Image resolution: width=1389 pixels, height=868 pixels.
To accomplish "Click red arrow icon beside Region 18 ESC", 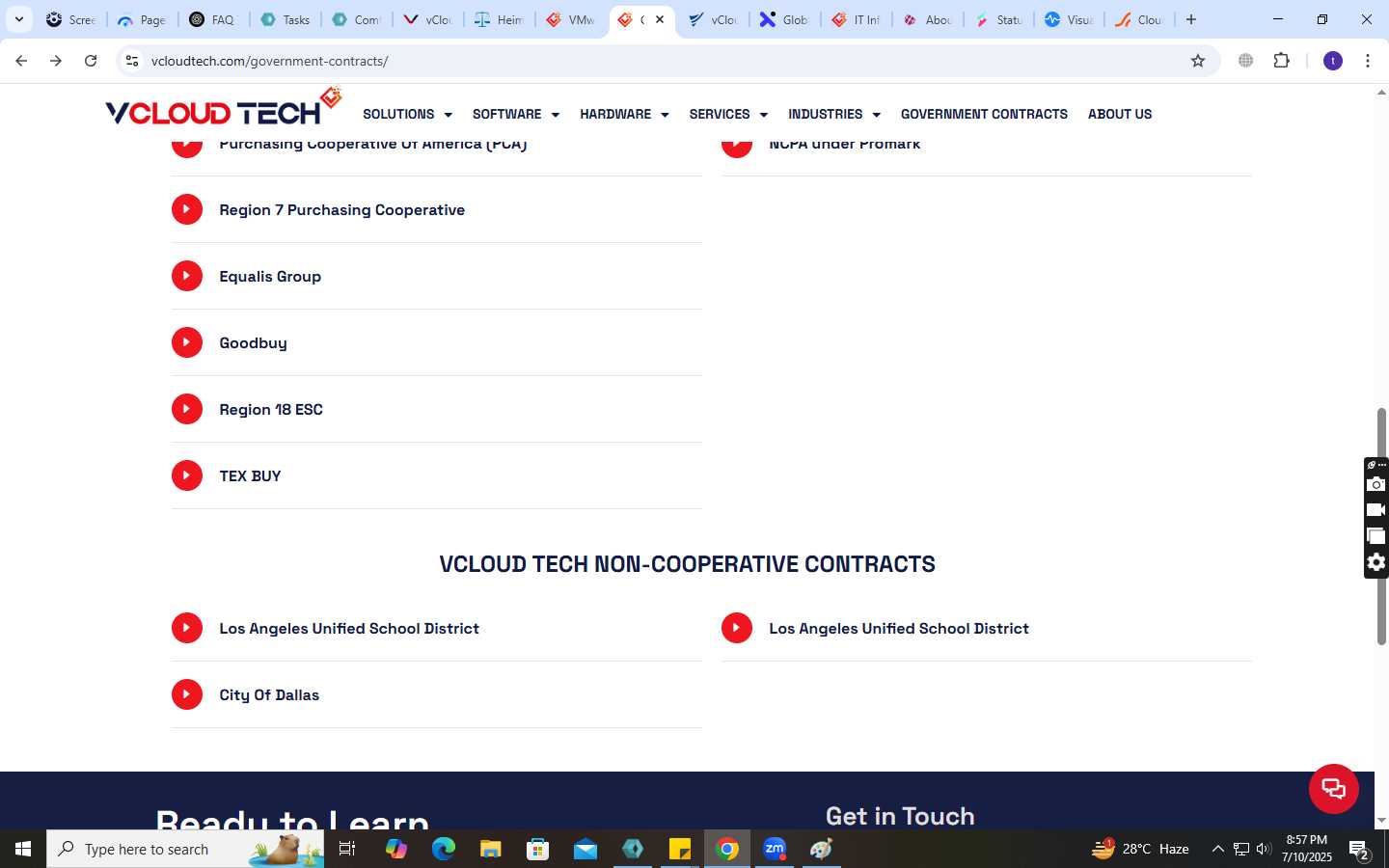I will (x=187, y=409).
